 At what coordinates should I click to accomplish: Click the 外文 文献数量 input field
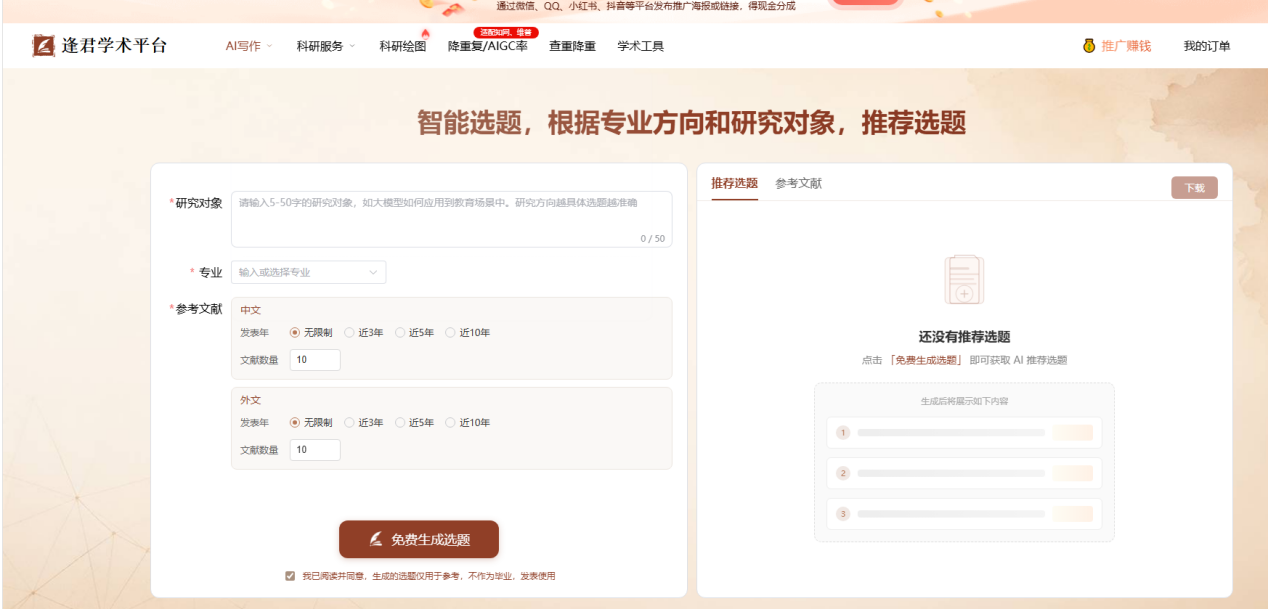pos(315,450)
